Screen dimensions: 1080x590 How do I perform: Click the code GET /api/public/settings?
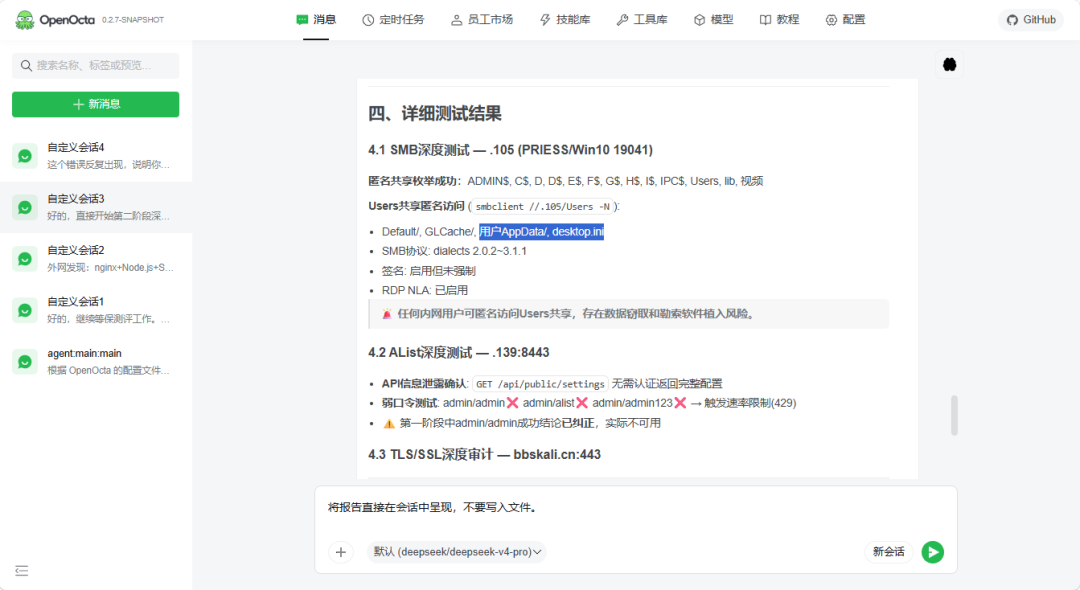[x=540, y=384]
